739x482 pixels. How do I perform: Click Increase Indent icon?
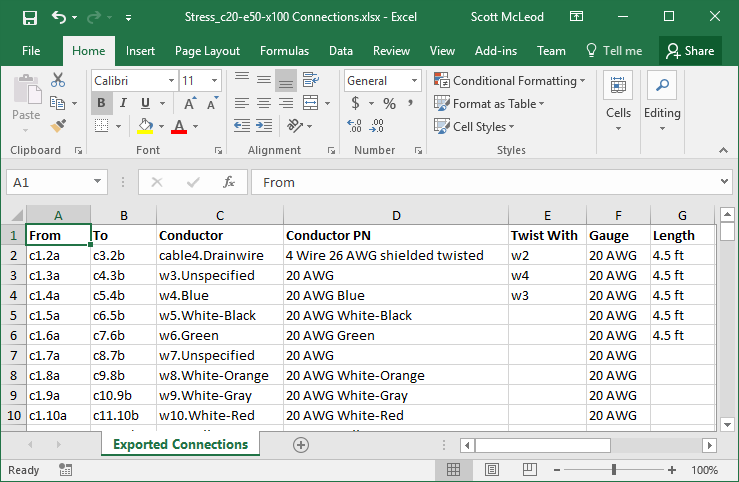pyautogui.click(x=264, y=125)
